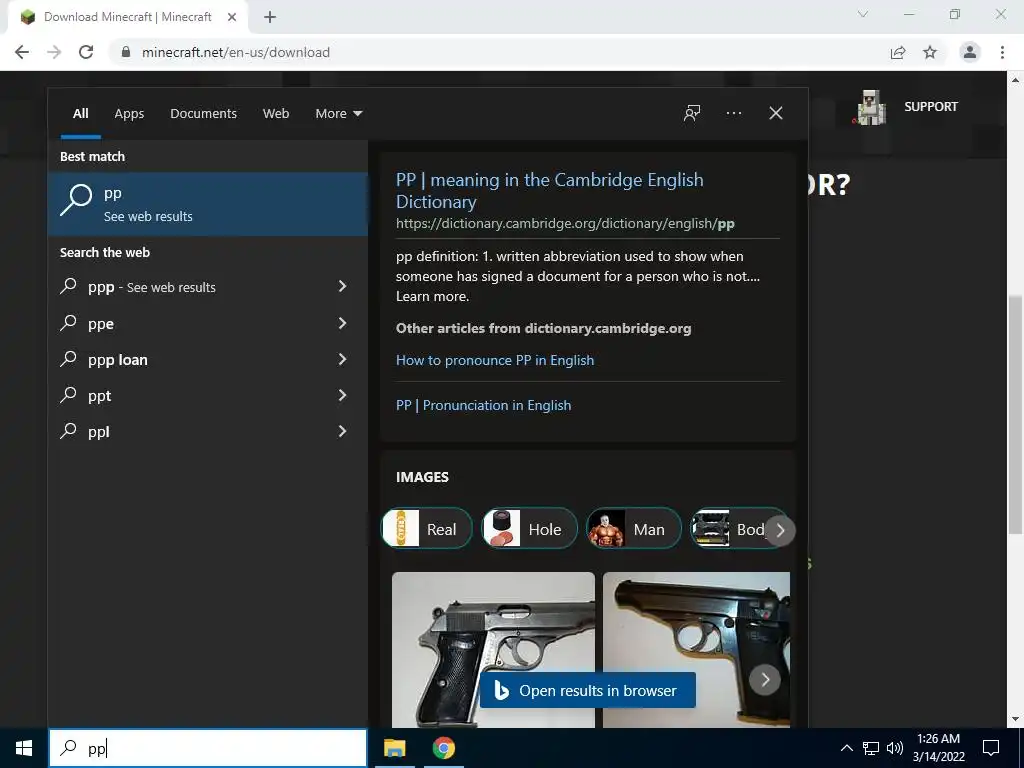The image size is (1024, 768).
Task: Go back in the Chrome browser
Action: [x=22, y=52]
